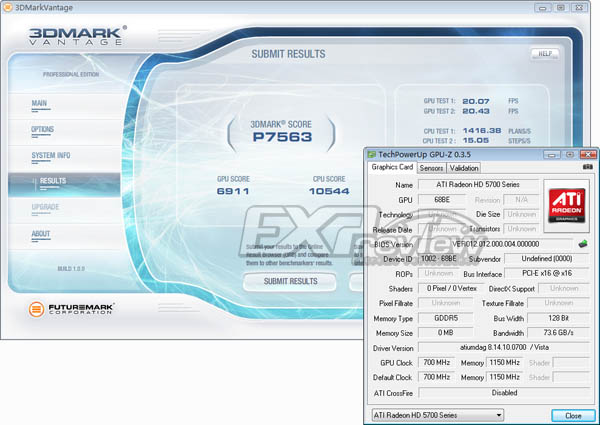Click the Futuremark Corporation logo
This screenshot has width=600, height=425.
71,309
